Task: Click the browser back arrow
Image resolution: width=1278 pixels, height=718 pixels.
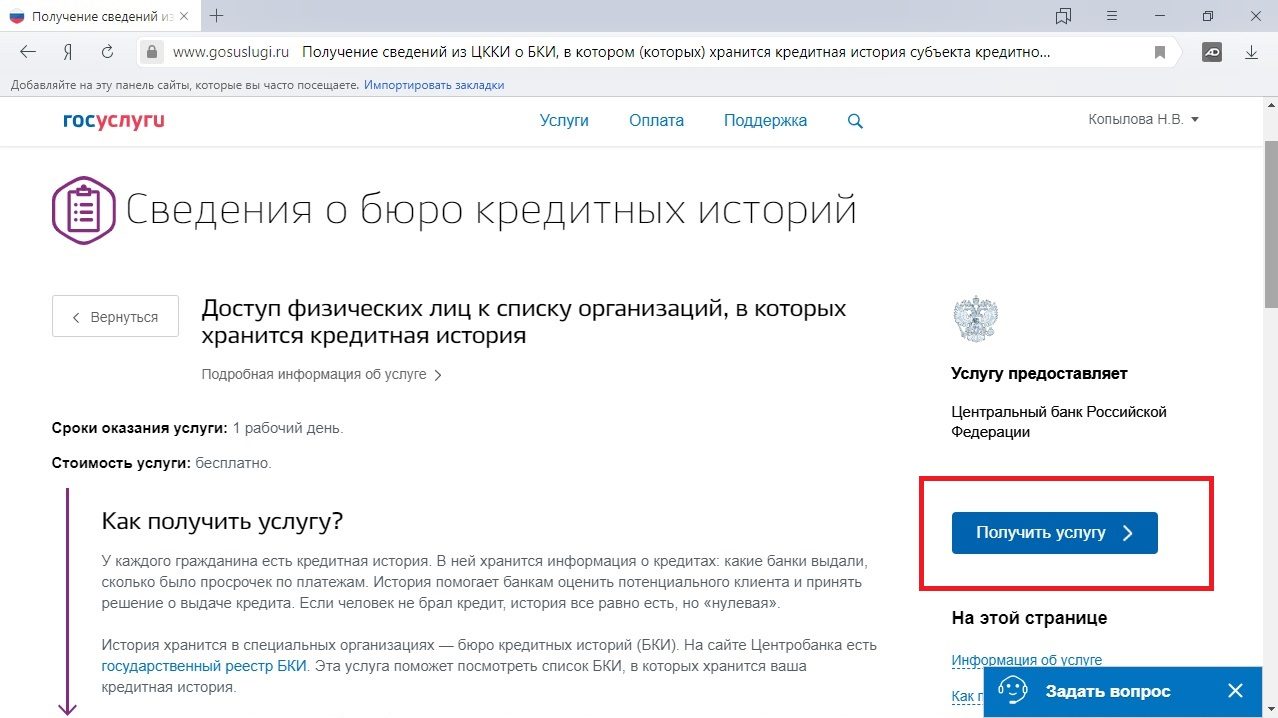Action: click(x=28, y=52)
